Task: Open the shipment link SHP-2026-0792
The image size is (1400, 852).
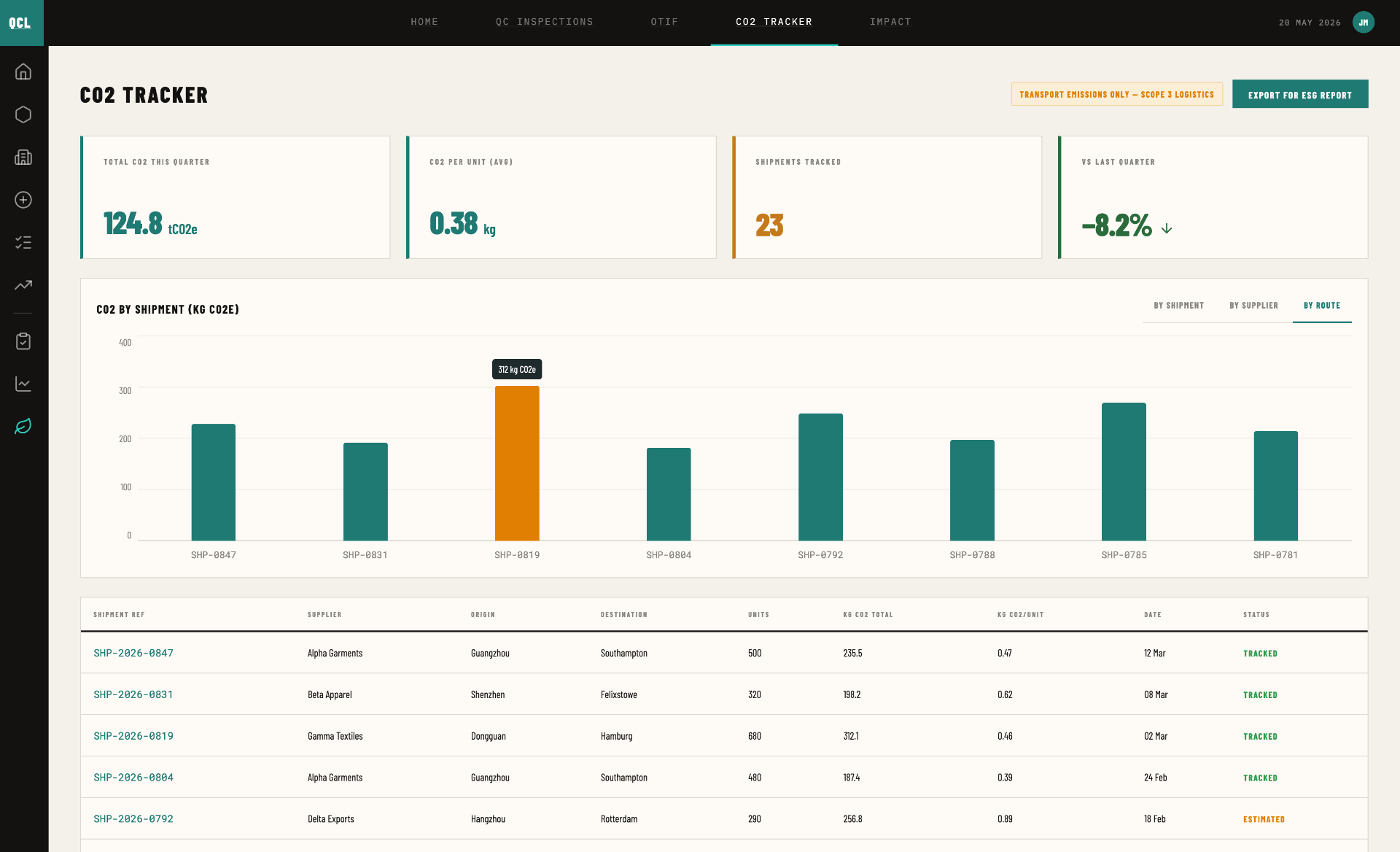Action: (133, 819)
